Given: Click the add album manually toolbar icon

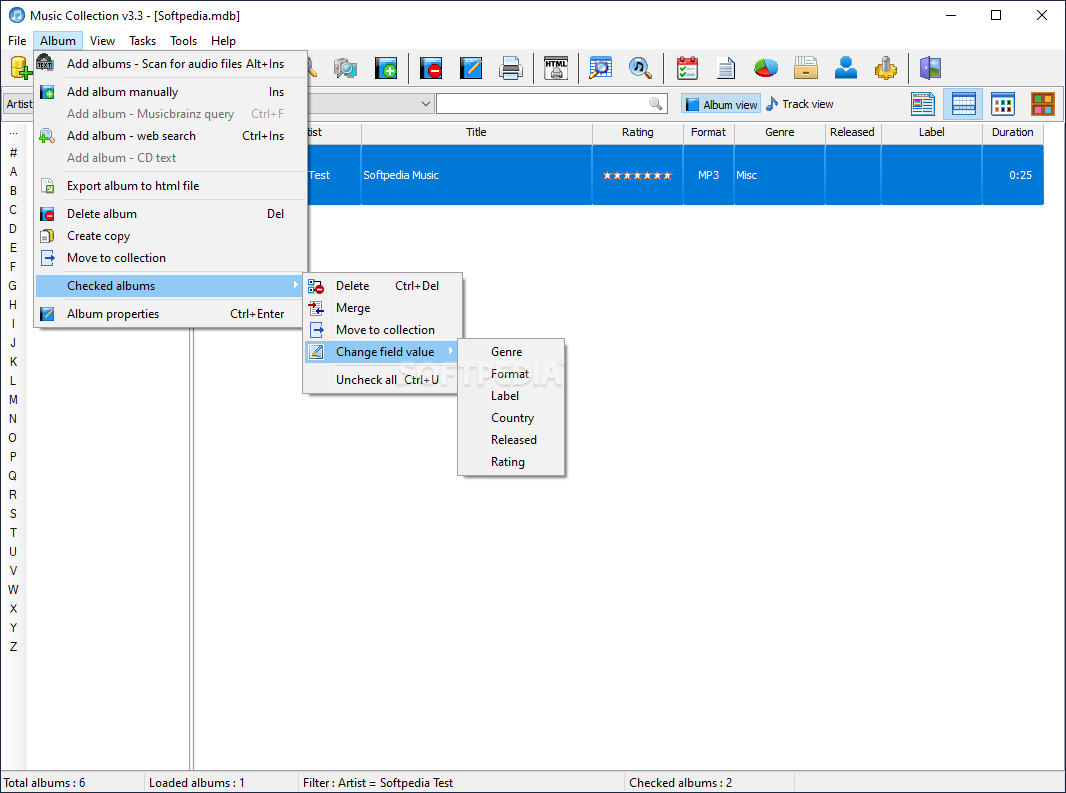Looking at the screenshot, I should click(x=386, y=68).
